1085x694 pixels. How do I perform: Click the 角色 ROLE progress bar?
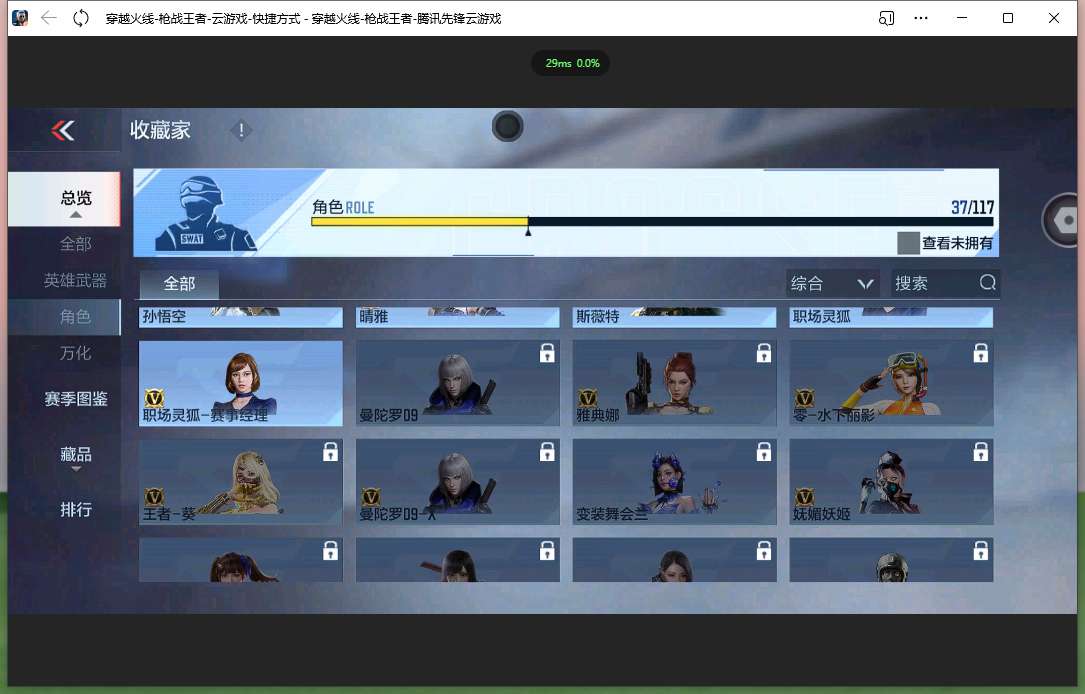click(x=652, y=221)
